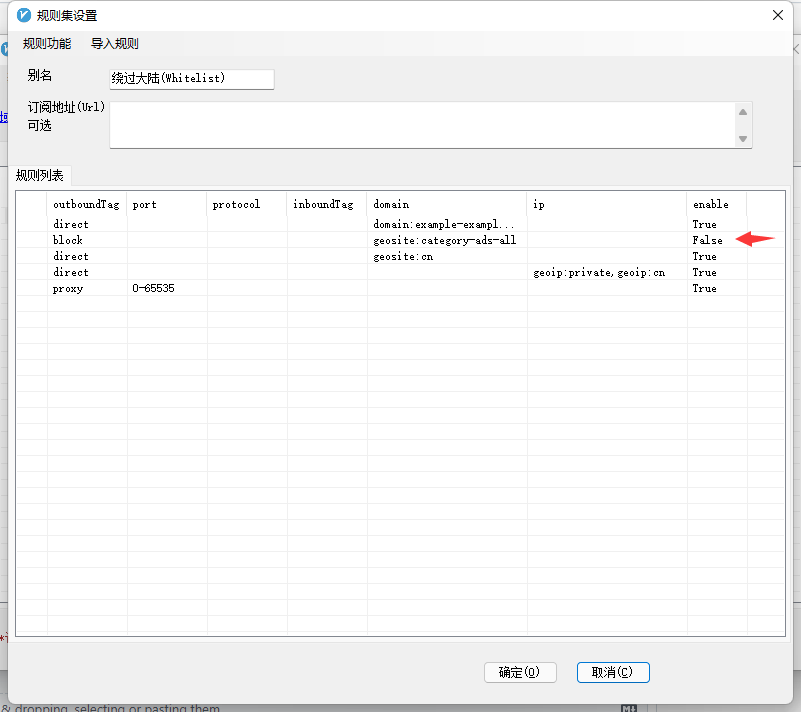This screenshot has width=801, height=712.
Task: Click the 取消(C) cancel button
Action: [x=613, y=672]
